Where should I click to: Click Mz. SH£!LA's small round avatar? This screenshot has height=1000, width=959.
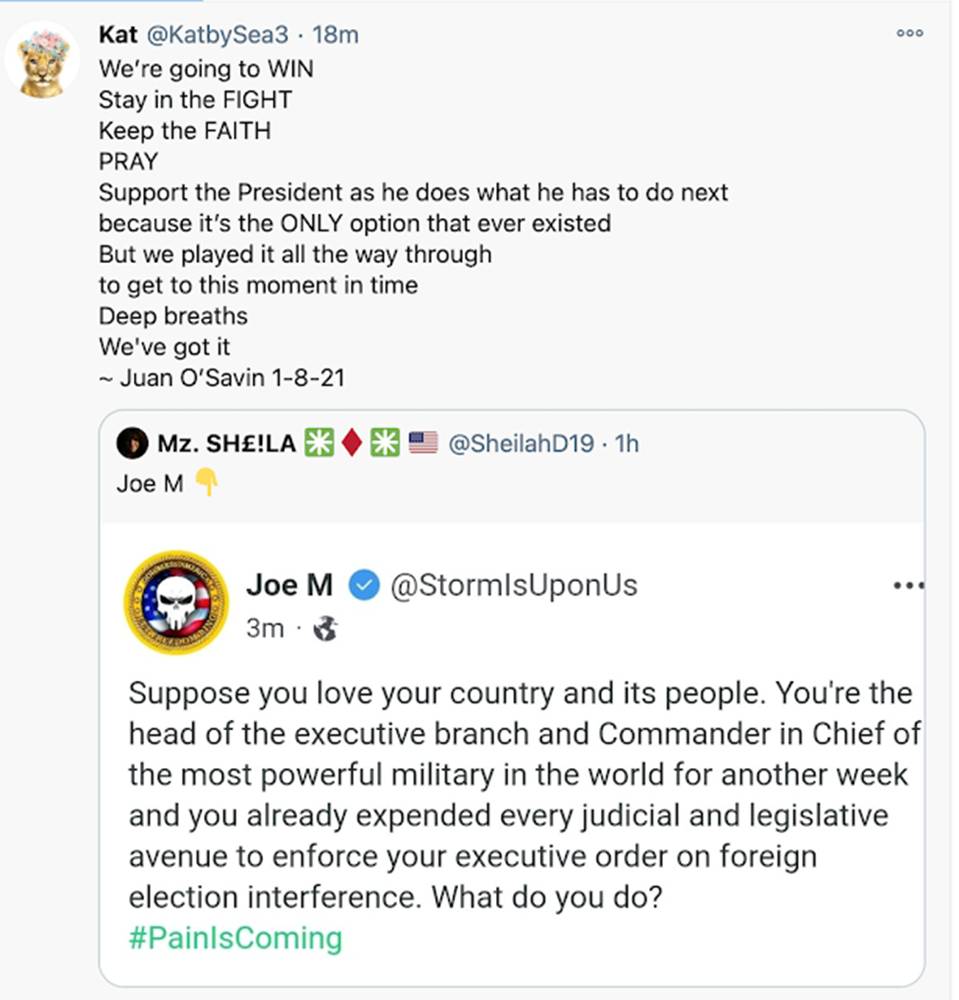(133, 443)
